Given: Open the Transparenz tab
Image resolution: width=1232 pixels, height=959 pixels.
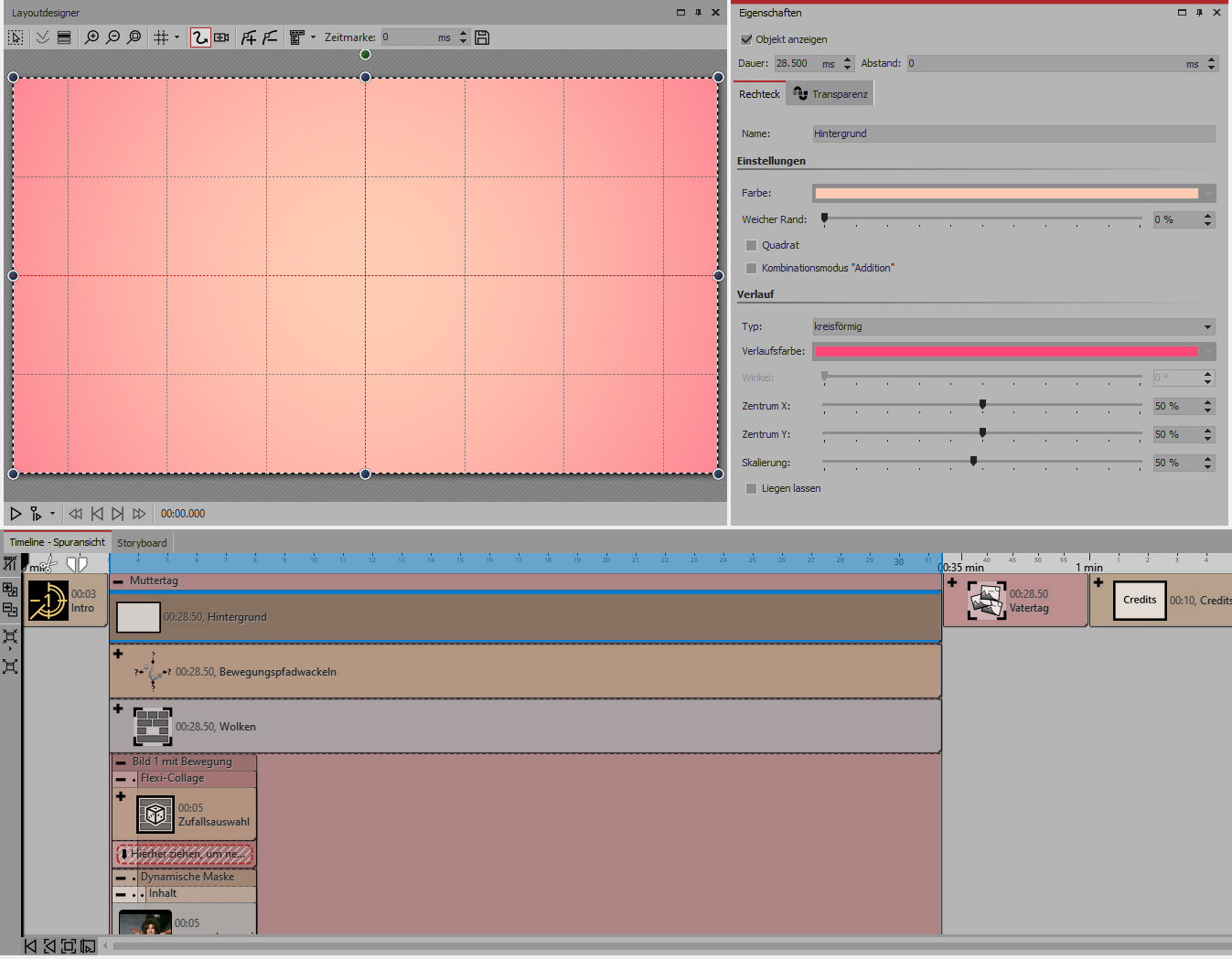Looking at the screenshot, I should pyautogui.click(x=830, y=94).
